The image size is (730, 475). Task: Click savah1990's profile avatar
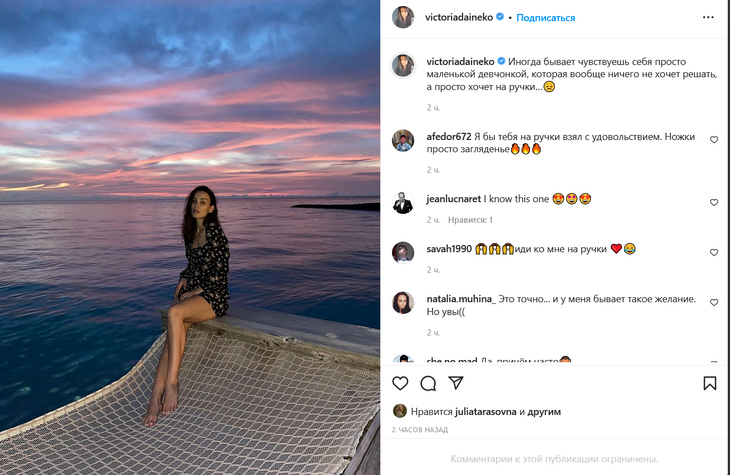[x=403, y=252]
